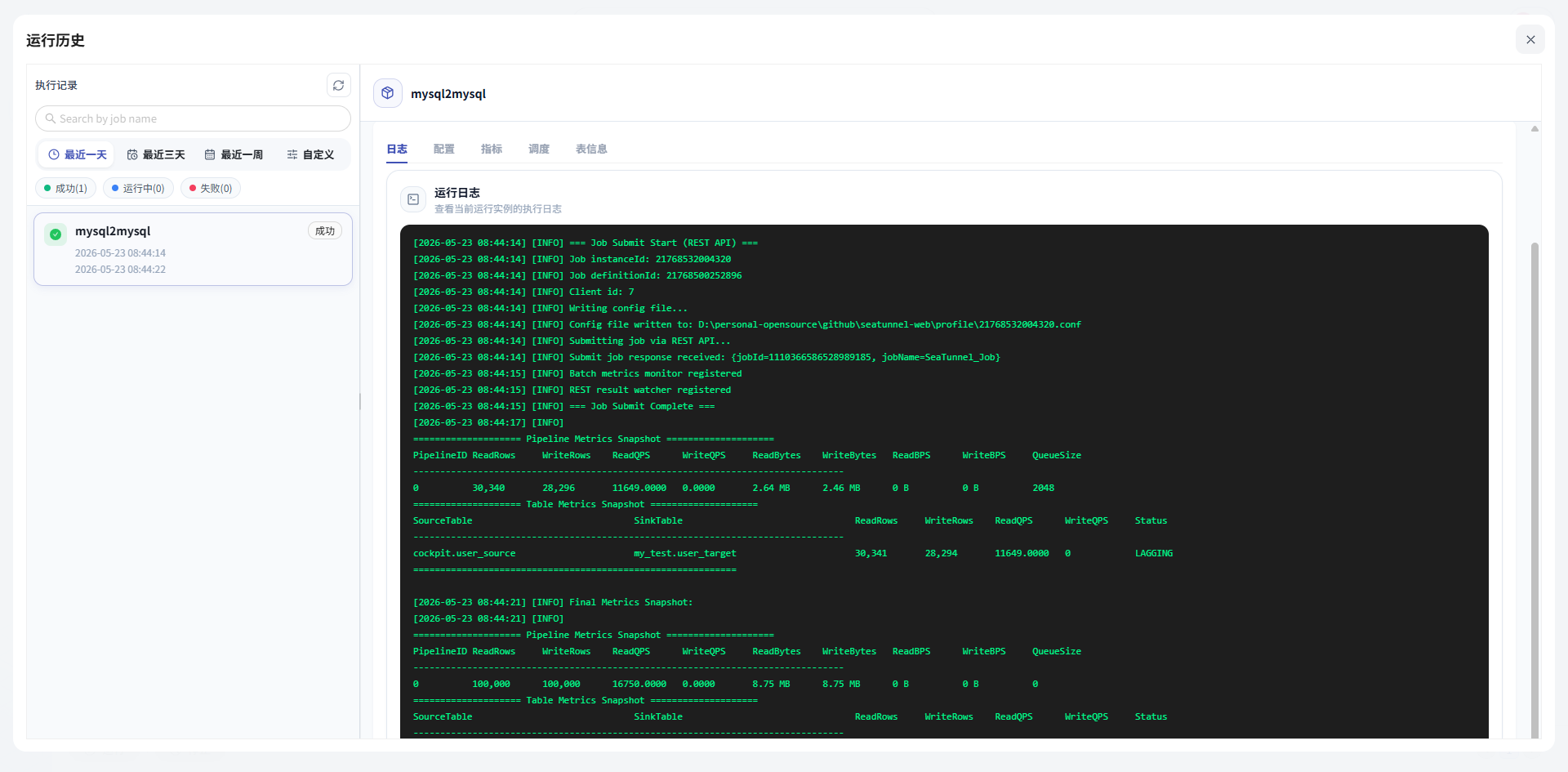Switch to the 配置 tab
This screenshot has width=1568, height=772.
tap(444, 149)
